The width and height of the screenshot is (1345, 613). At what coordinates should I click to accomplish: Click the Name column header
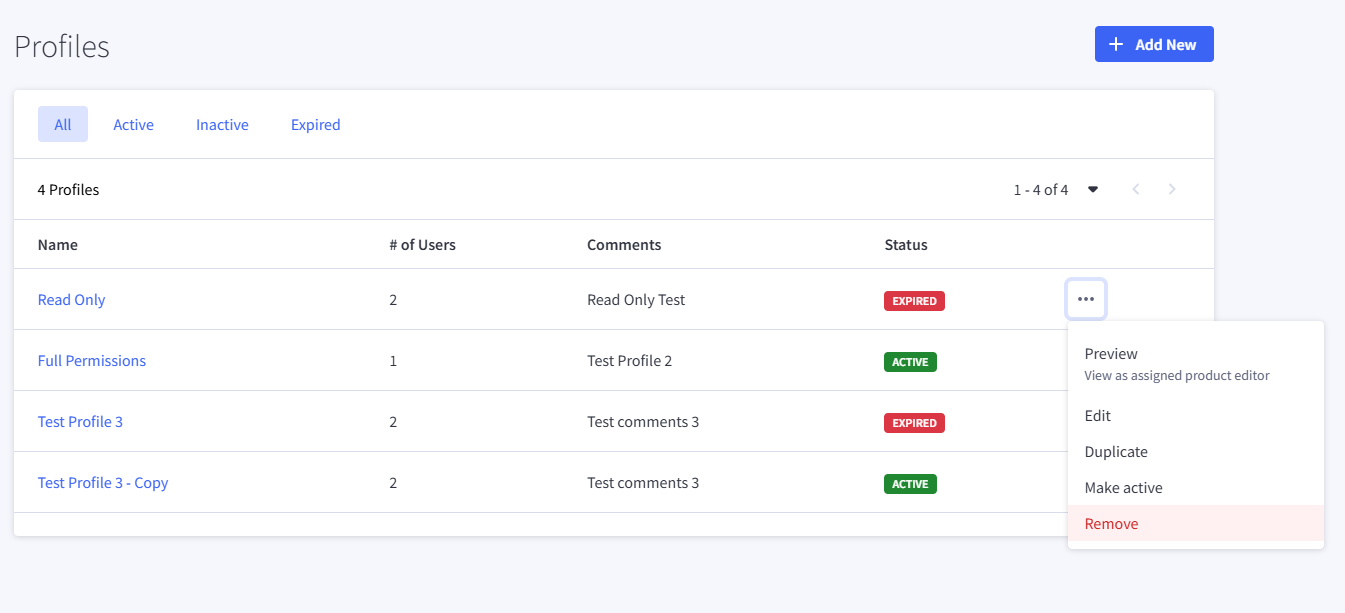[x=58, y=244]
